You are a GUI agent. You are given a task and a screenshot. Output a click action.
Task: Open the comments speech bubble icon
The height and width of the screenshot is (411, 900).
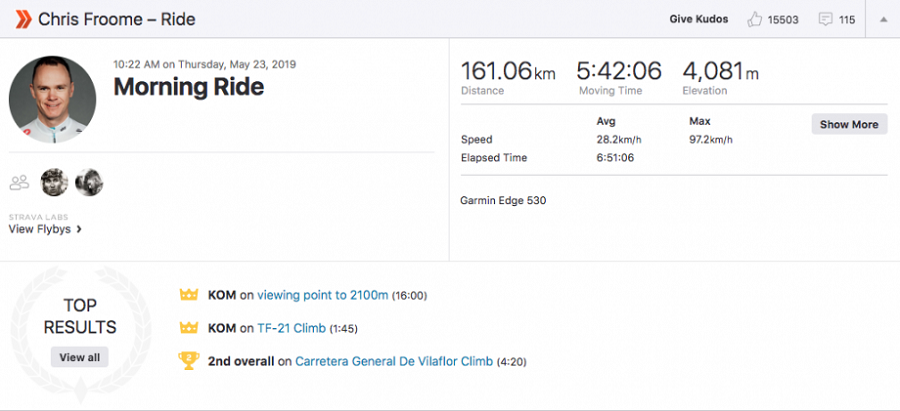coord(825,20)
